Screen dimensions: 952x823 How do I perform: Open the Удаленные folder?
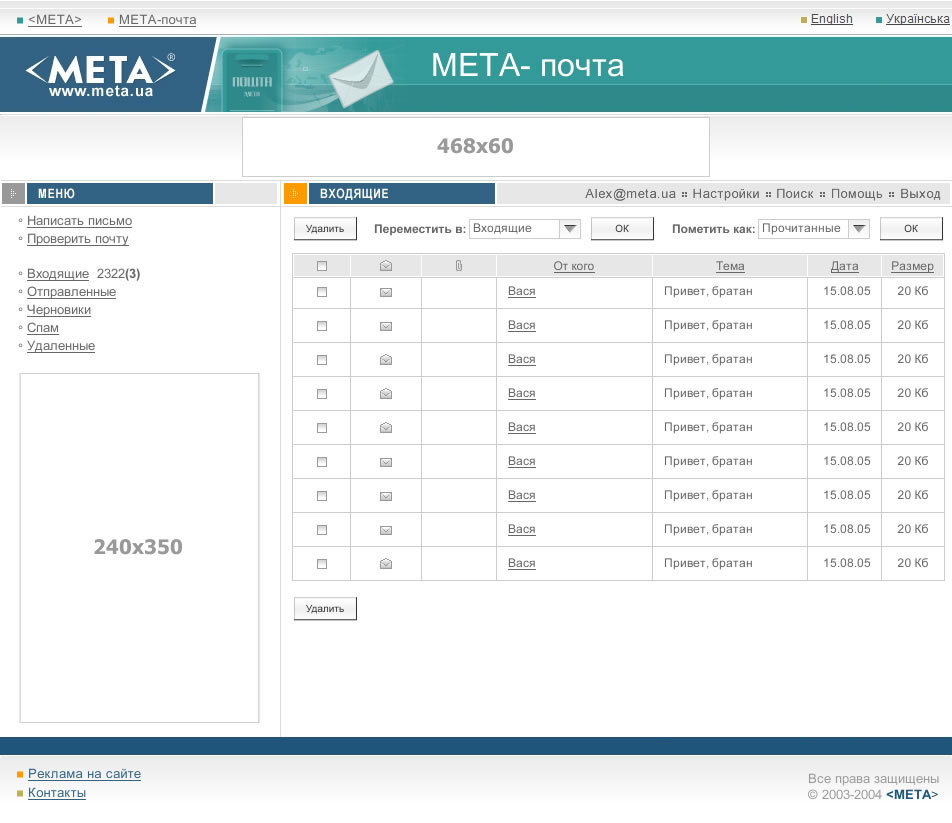click(x=61, y=346)
